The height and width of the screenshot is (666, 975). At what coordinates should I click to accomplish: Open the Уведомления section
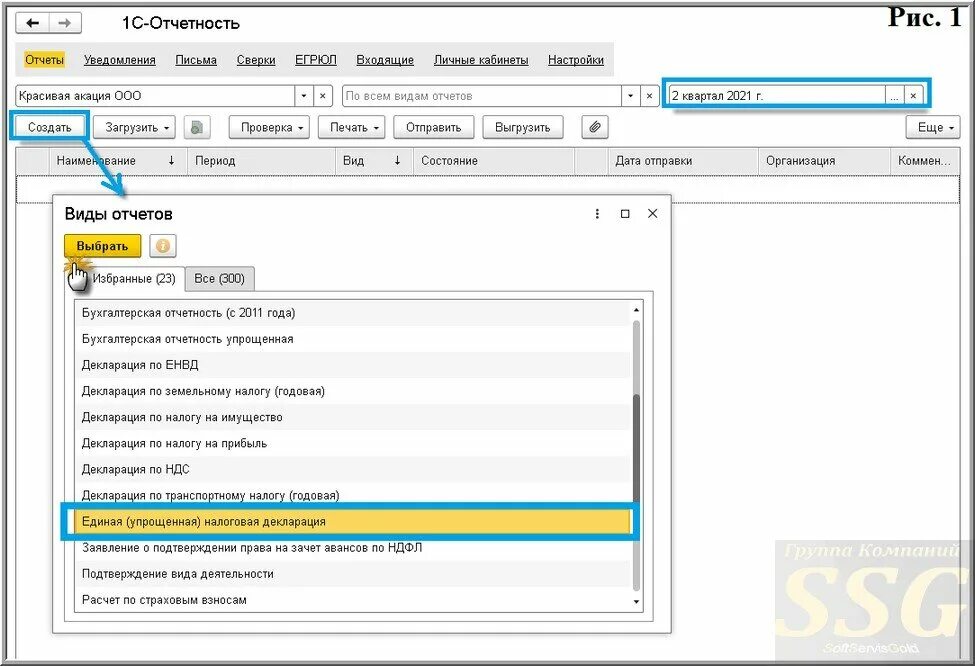coord(119,60)
